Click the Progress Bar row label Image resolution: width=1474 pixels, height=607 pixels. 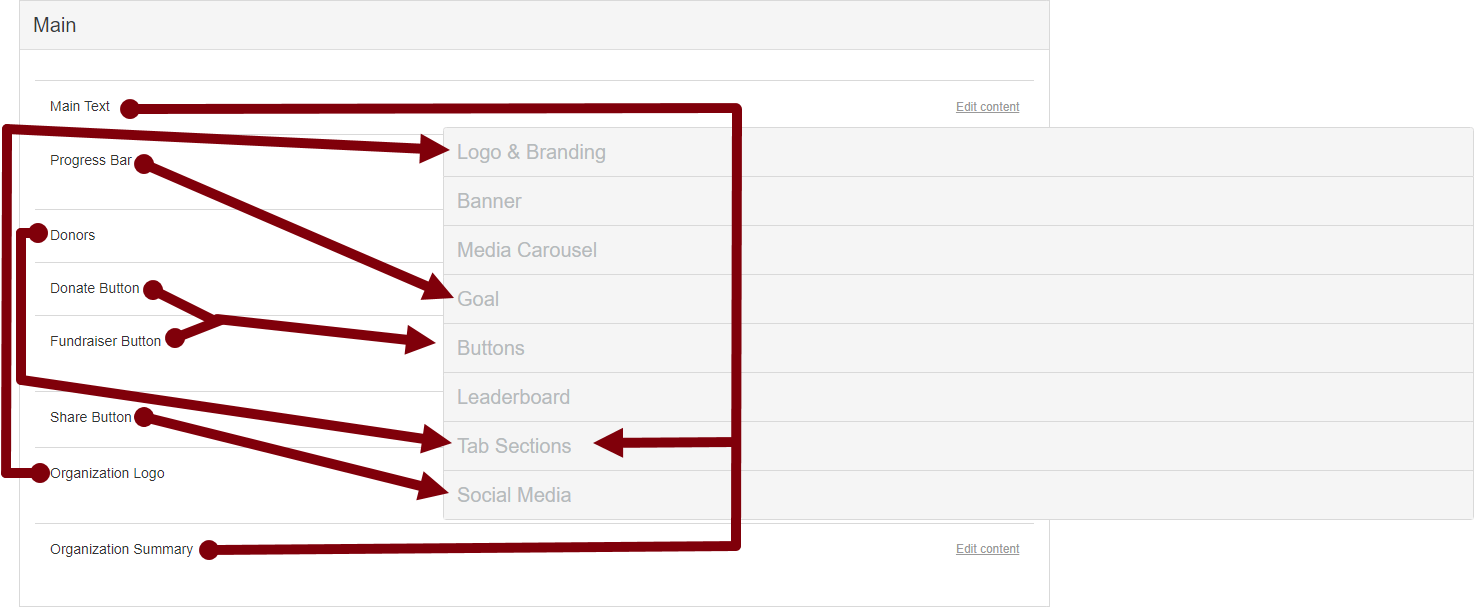[x=91, y=160]
